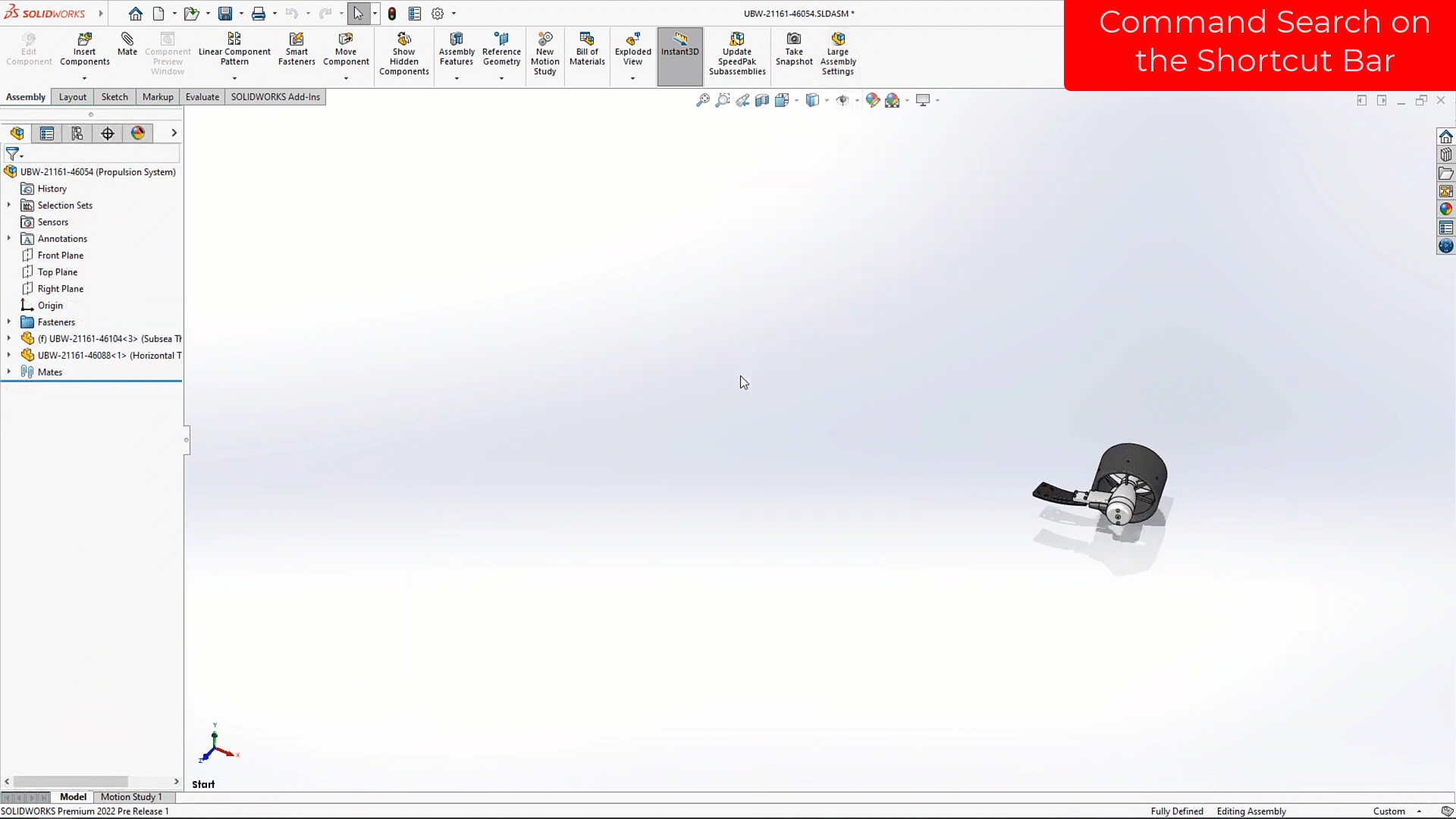Open Assembly Features tool
Viewport: 1456px width, 819px height.
[457, 49]
